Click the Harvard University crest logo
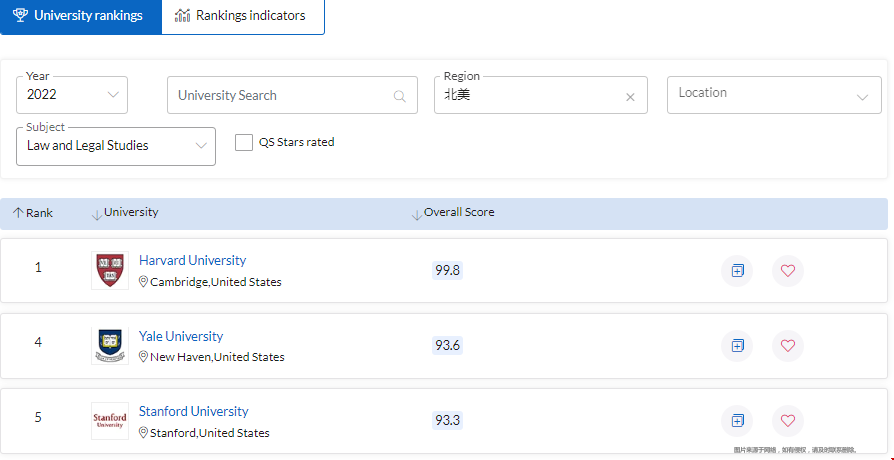The width and height of the screenshot is (894, 460). (110, 270)
